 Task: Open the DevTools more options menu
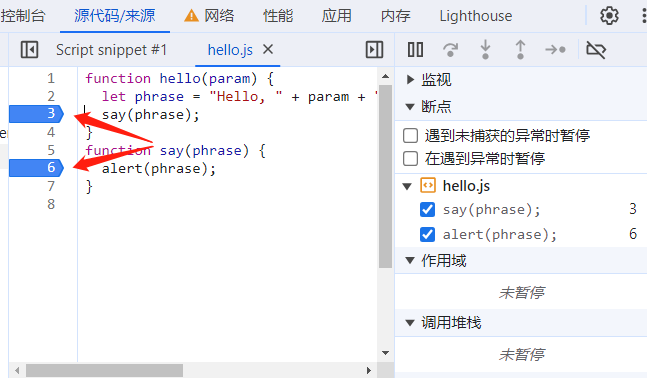coord(644,16)
